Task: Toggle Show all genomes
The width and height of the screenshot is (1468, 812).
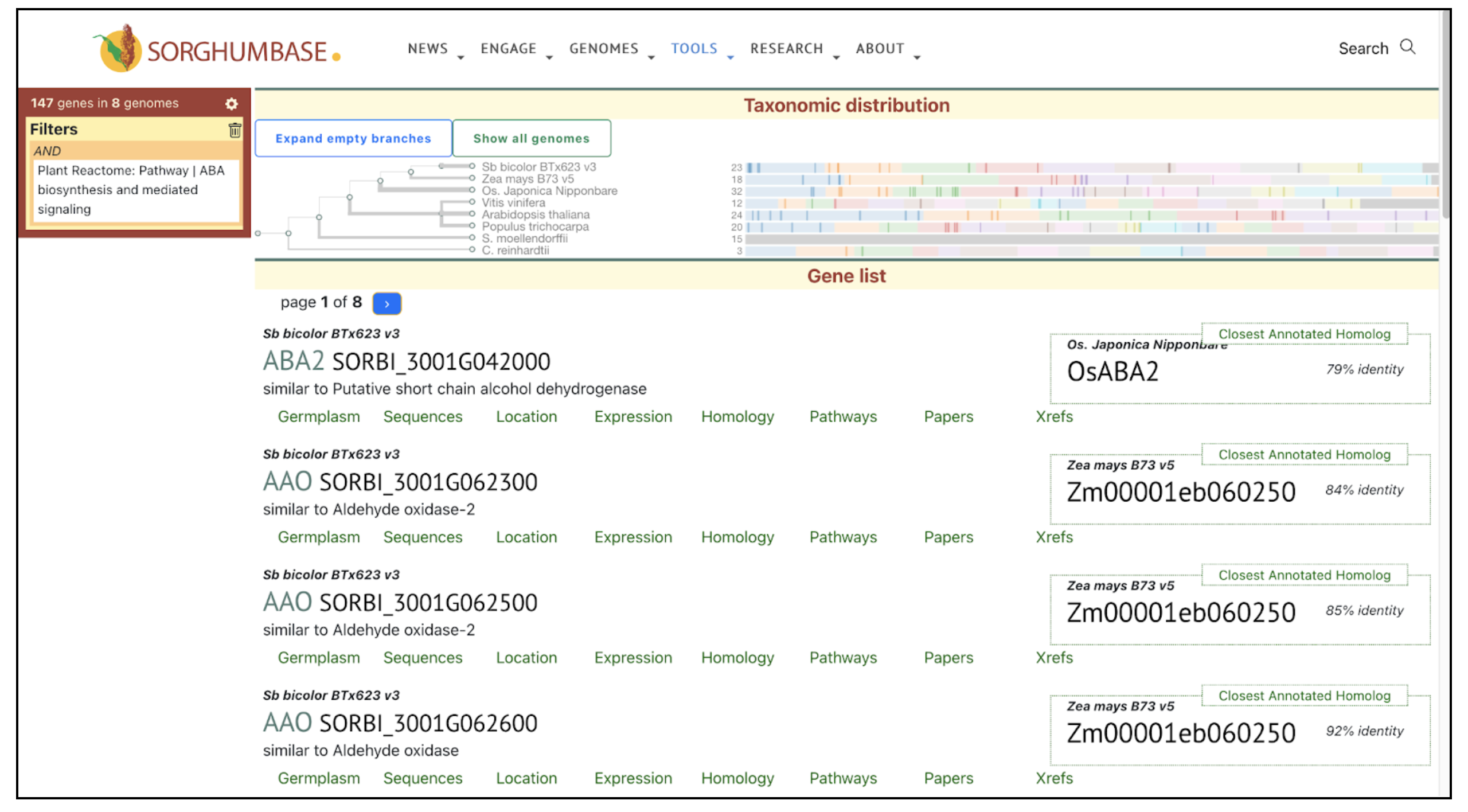Action: point(531,138)
